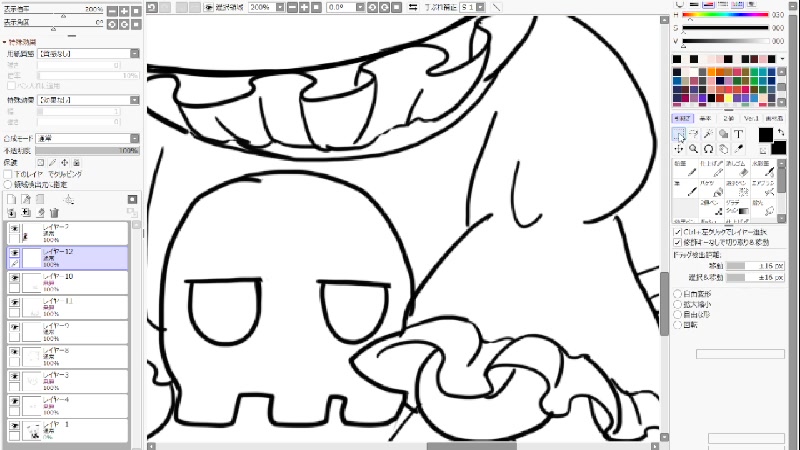The height and width of the screenshot is (450, 800).
Task: Pick the zoom magnifier tool
Action: [x=694, y=149]
